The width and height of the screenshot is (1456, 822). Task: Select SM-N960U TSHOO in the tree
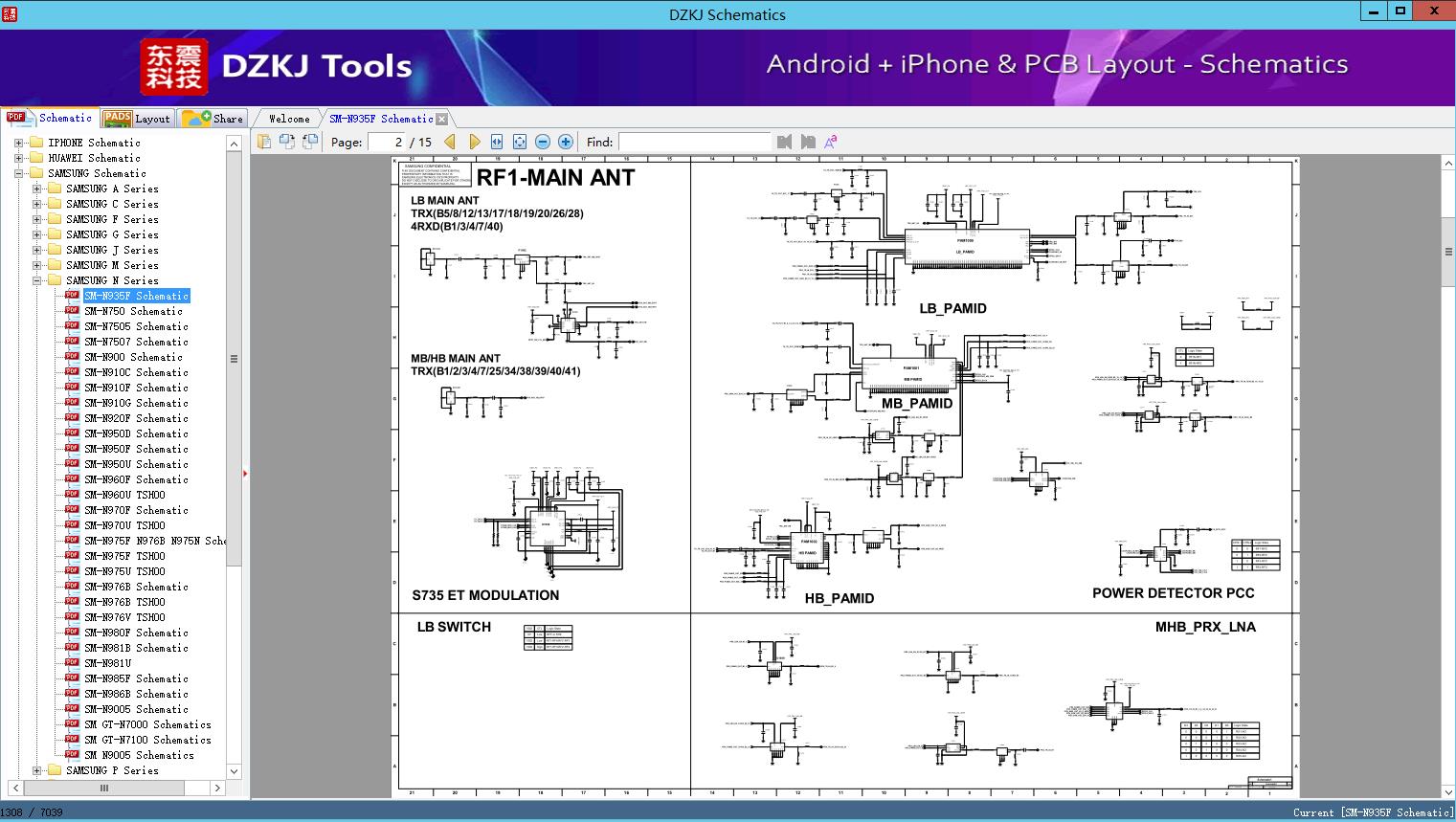[x=124, y=495]
